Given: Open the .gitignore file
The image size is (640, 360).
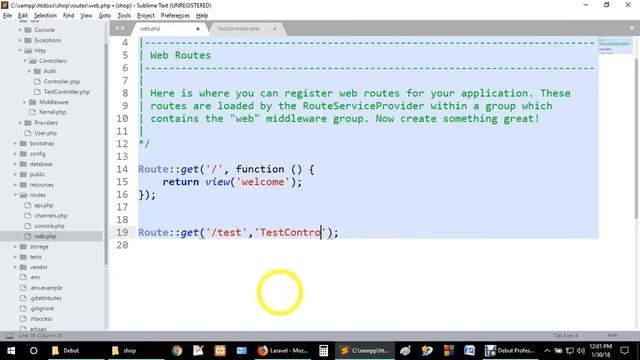Looking at the screenshot, I should coord(42,309).
